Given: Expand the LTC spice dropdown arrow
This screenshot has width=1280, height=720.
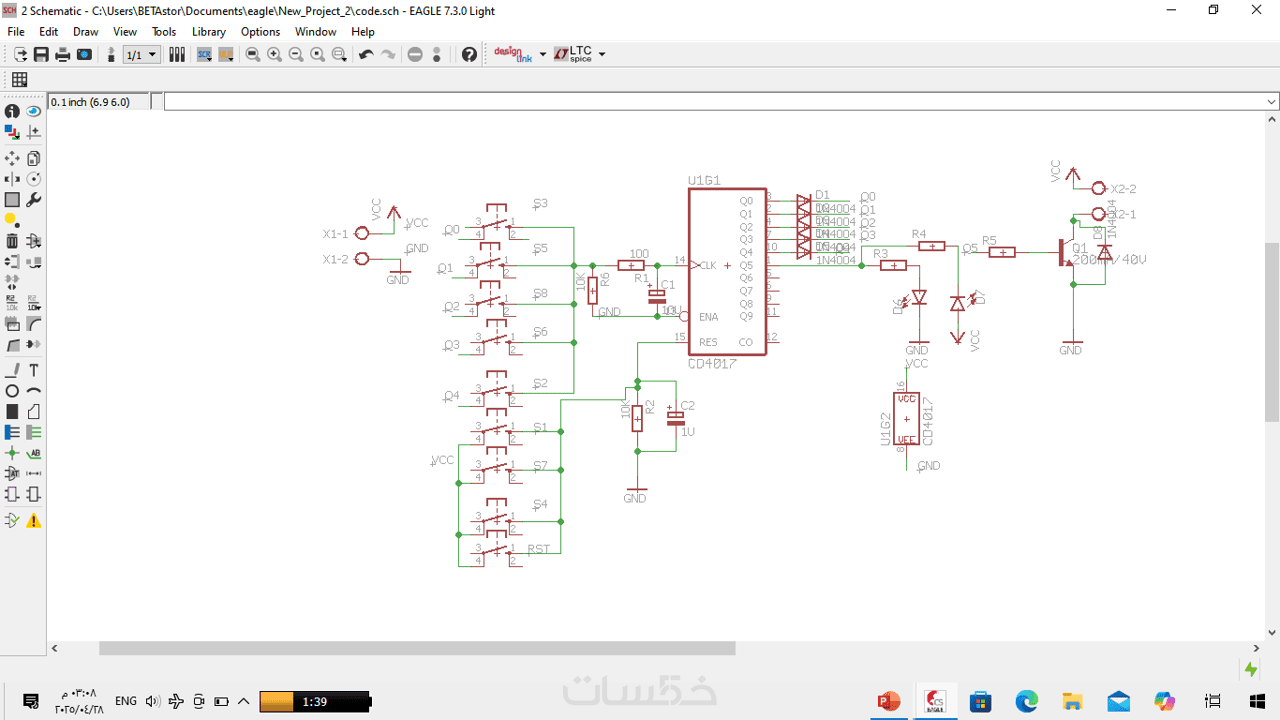Looking at the screenshot, I should click(x=602, y=54).
